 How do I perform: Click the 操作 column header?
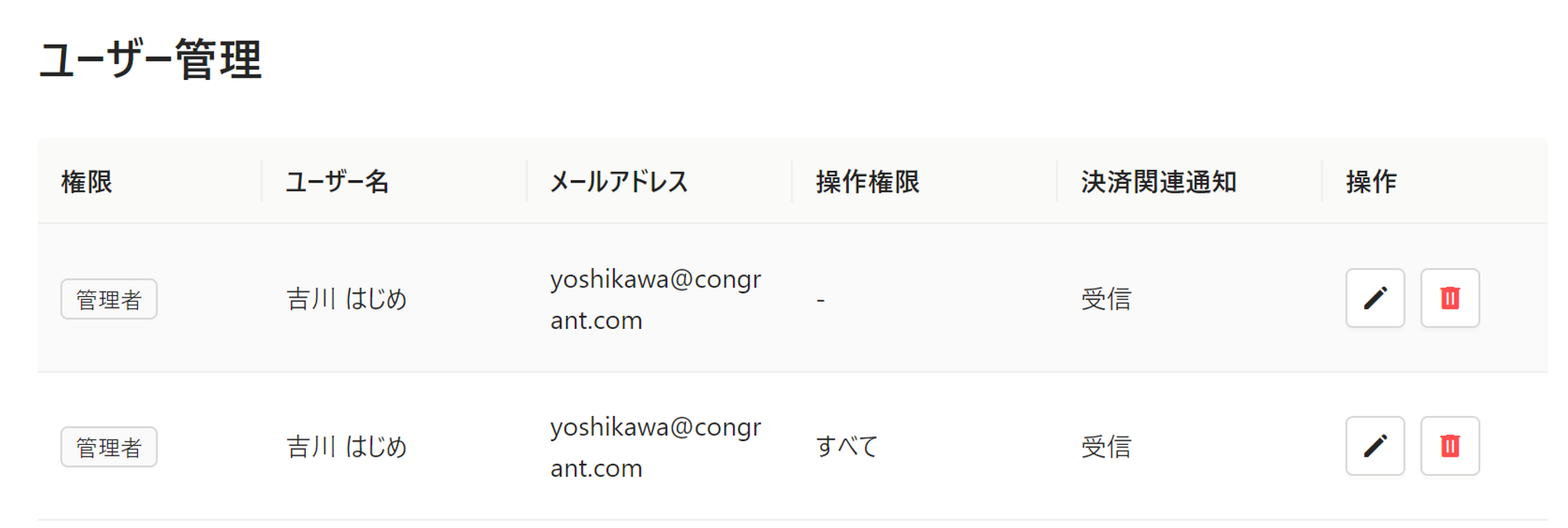click(1371, 182)
